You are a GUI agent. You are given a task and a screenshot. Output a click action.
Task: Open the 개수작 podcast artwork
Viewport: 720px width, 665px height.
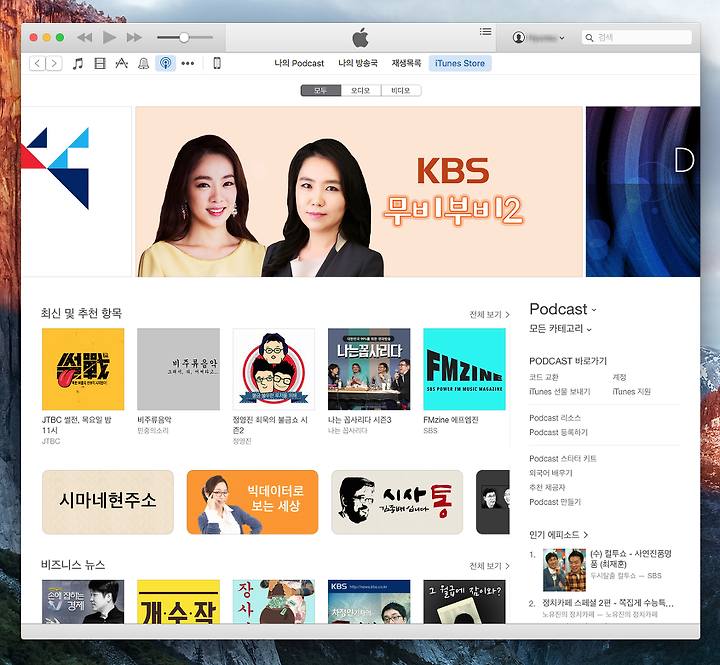(x=179, y=602)
